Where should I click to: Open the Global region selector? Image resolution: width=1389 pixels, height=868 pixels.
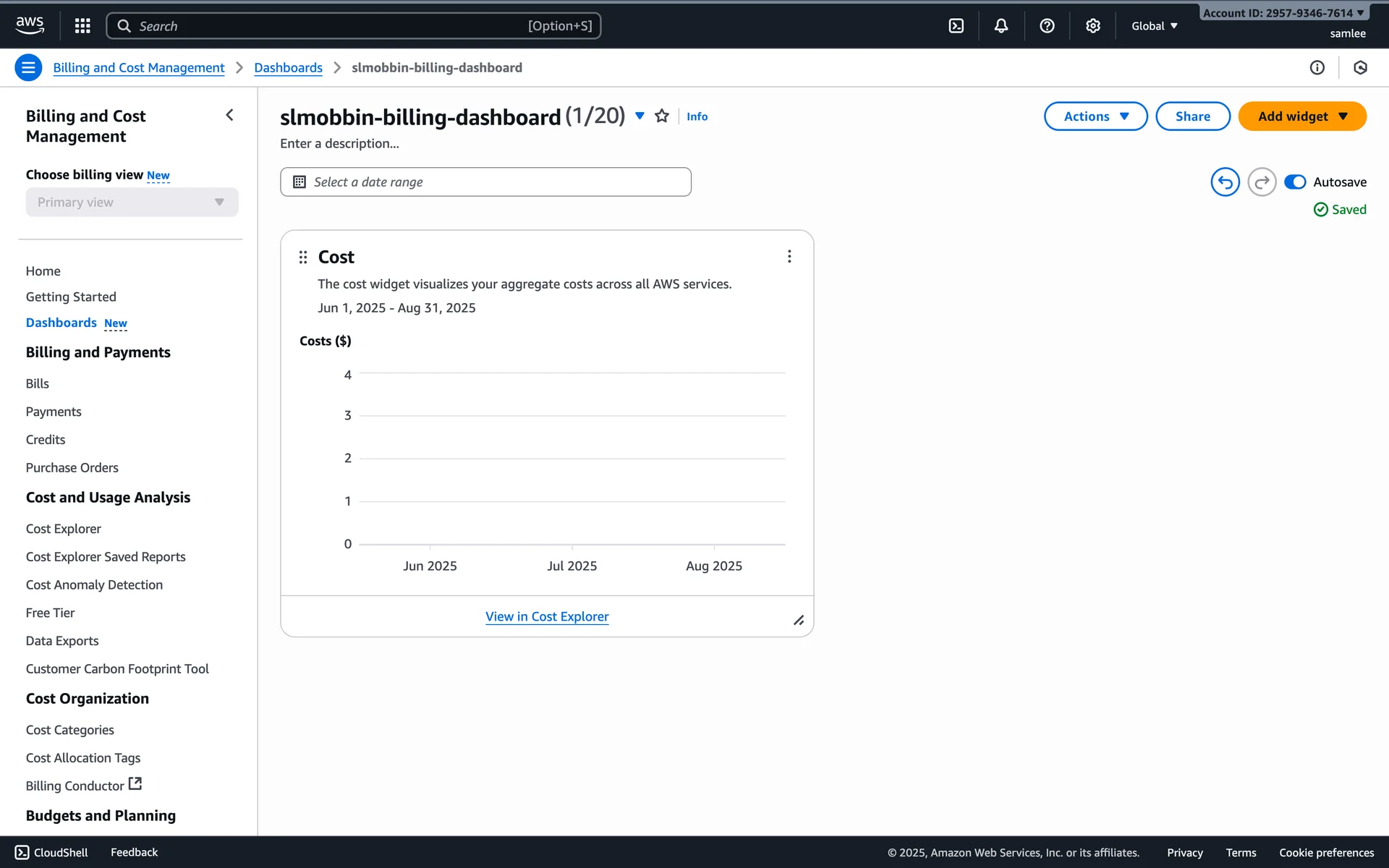pyautogui.click(x=1154, y=26)
